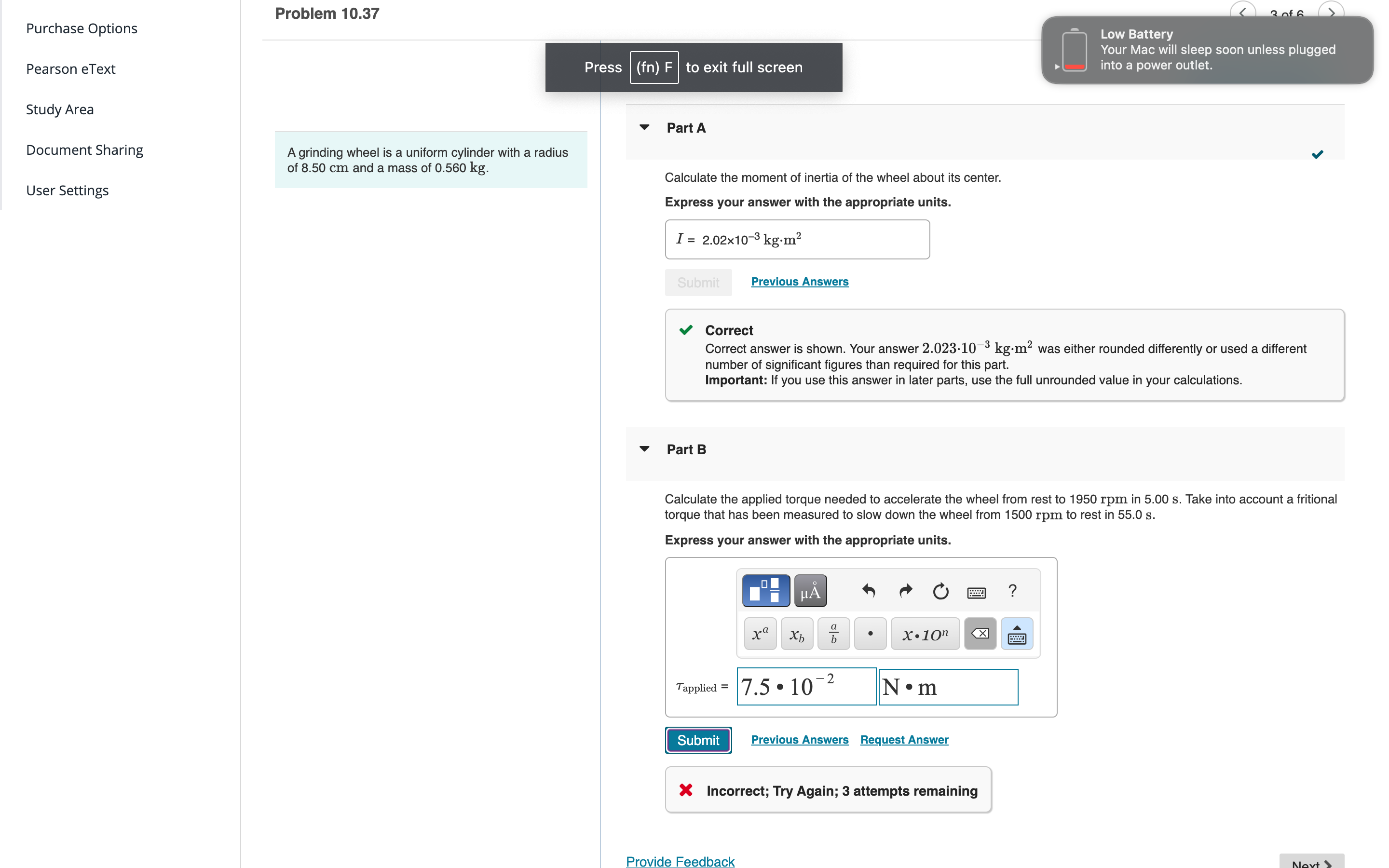Viewport: 1389px width, 868px height.
Task: Click Request Answer for Part B
Action: click(x=904, y=739)
